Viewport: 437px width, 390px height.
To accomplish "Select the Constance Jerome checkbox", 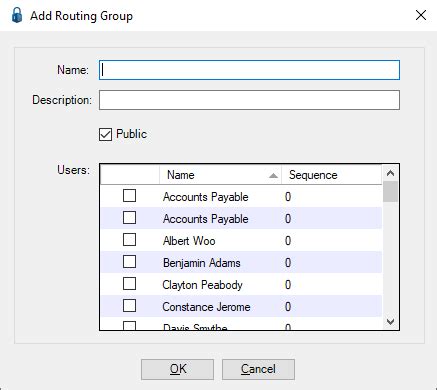I will point(129,306).
